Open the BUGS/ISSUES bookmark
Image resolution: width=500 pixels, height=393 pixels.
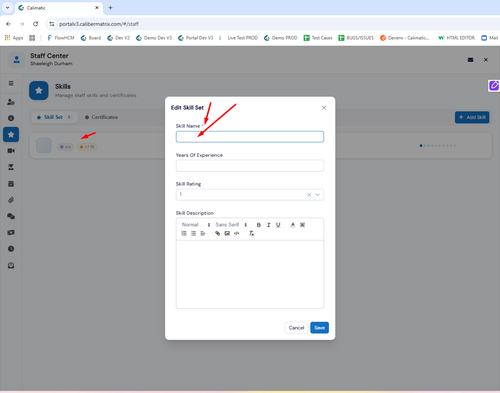(356, 38)
